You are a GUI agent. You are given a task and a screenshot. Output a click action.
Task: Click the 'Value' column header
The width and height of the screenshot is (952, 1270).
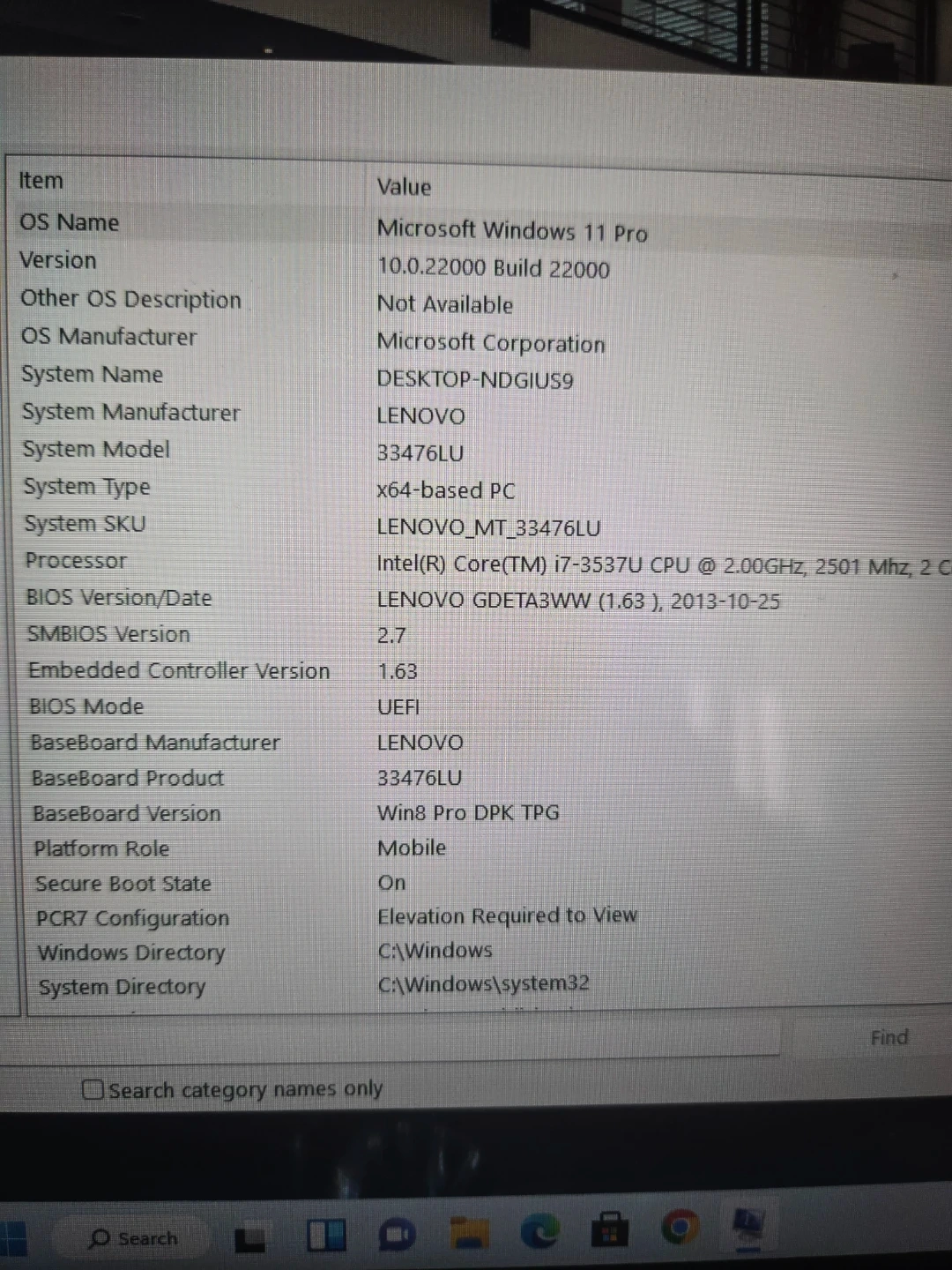[x=404, y=187]
